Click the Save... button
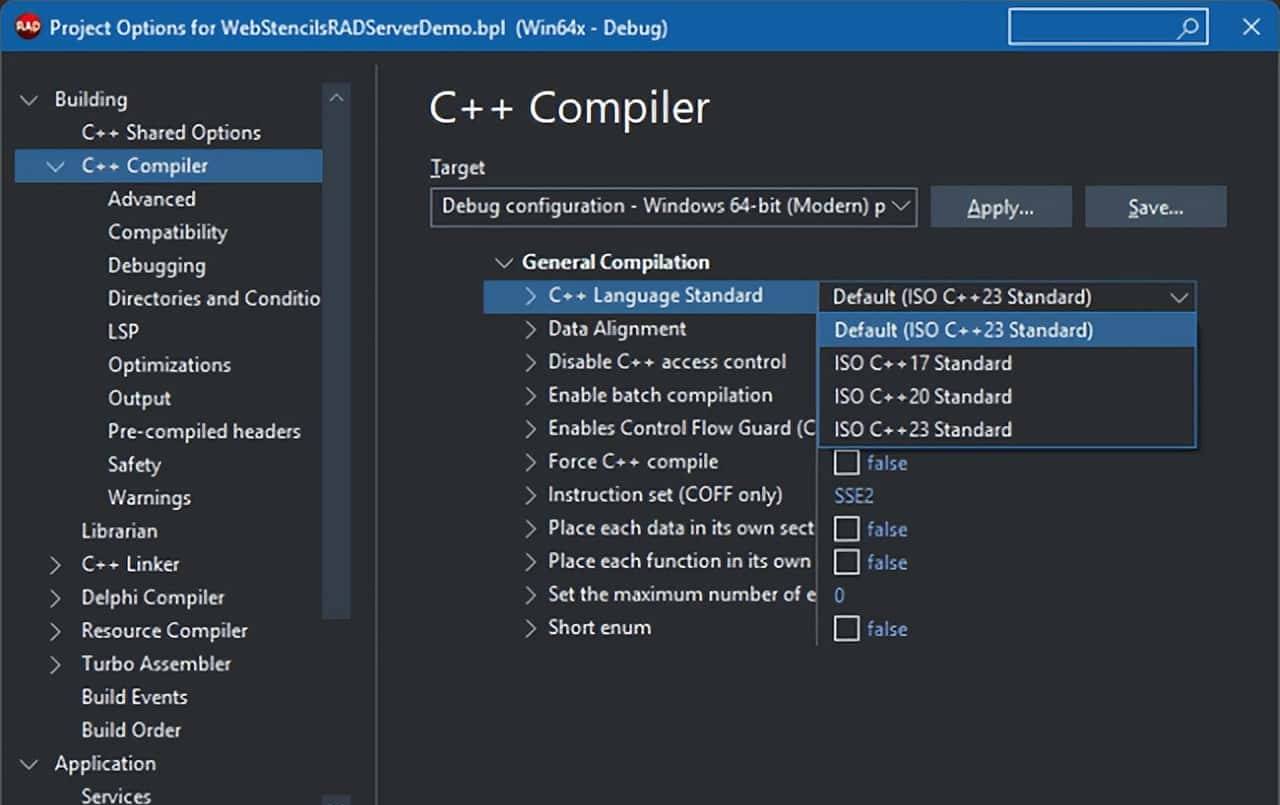 [1155, 207]
